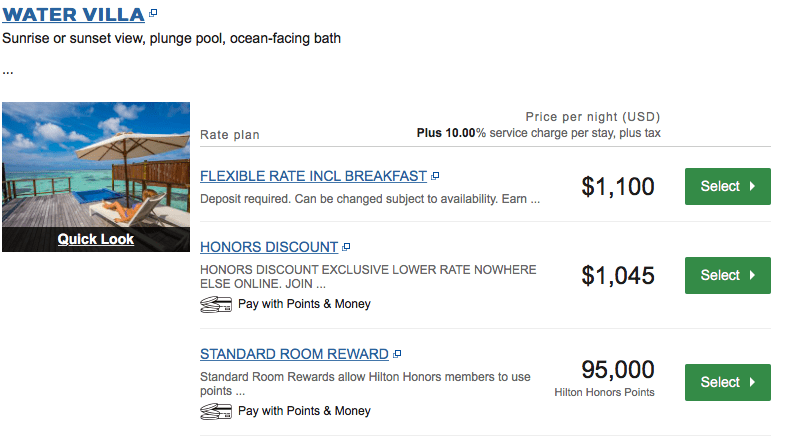Expand truncated room description ellipsis
This screenshot has width=791, height=437.
8,72
